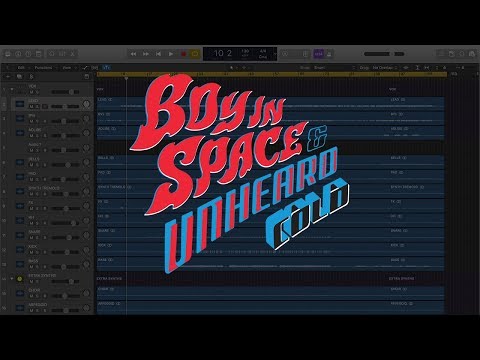Toggle the Flex view icon
This screenshot has height=360, width=480.
click(95, 68)
